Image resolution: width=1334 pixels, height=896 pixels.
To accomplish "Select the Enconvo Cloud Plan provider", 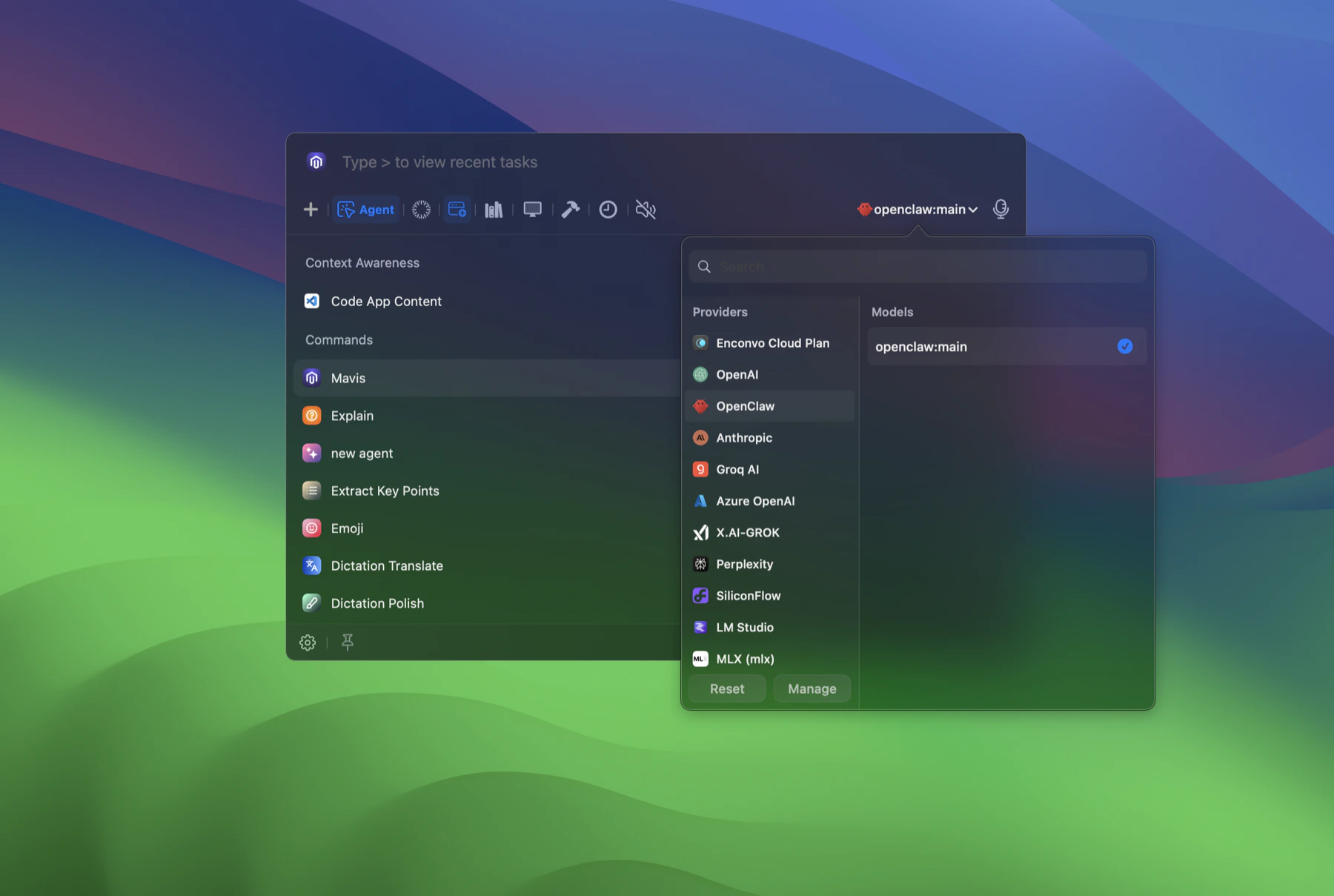I will (x=770, y=343).
